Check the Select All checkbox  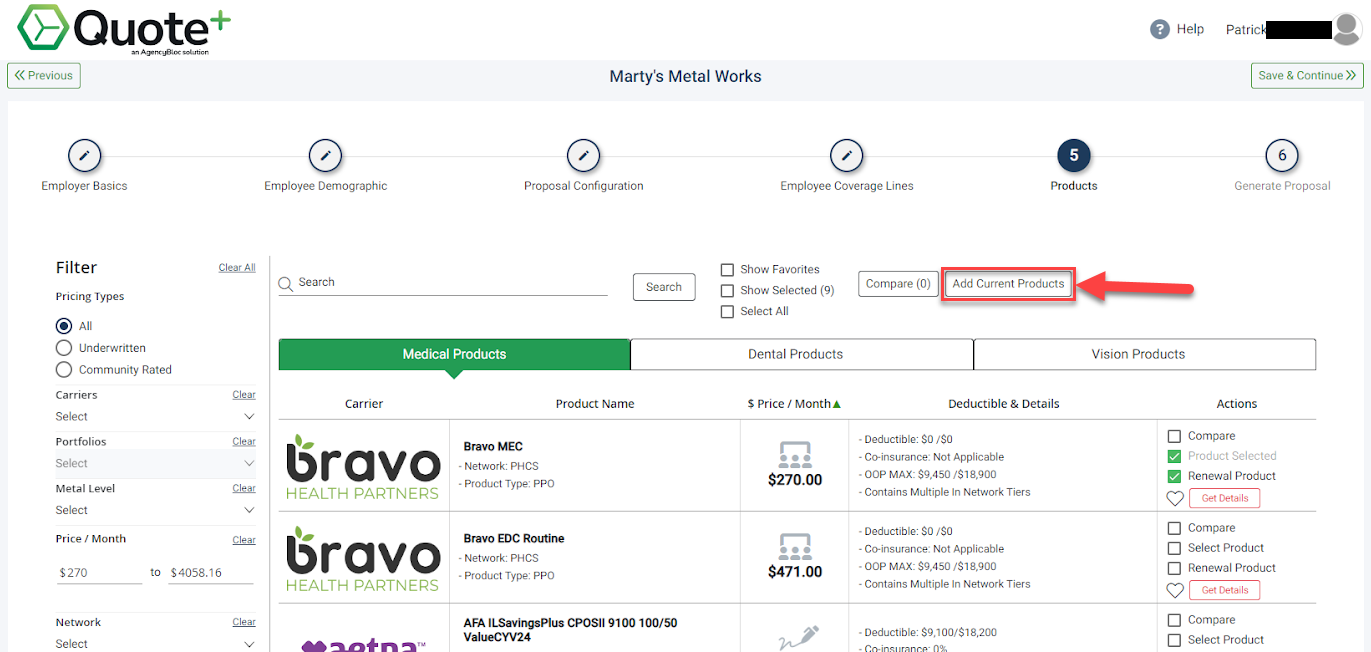[x=727, y=312]
